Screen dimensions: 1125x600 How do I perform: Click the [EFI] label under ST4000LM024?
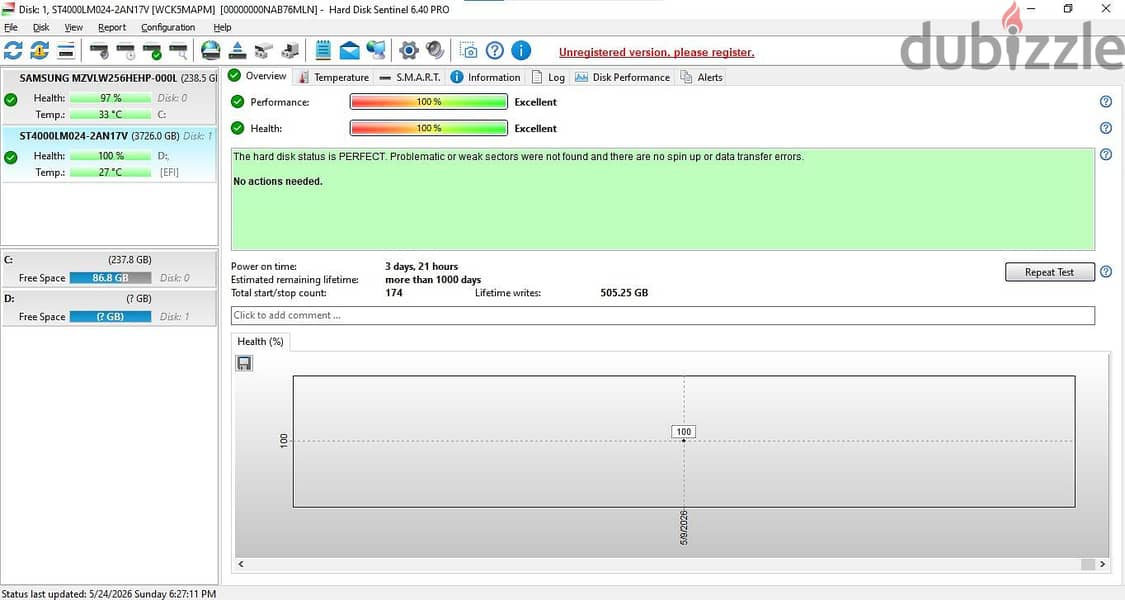pyautogui.click(x=169, y=172)
